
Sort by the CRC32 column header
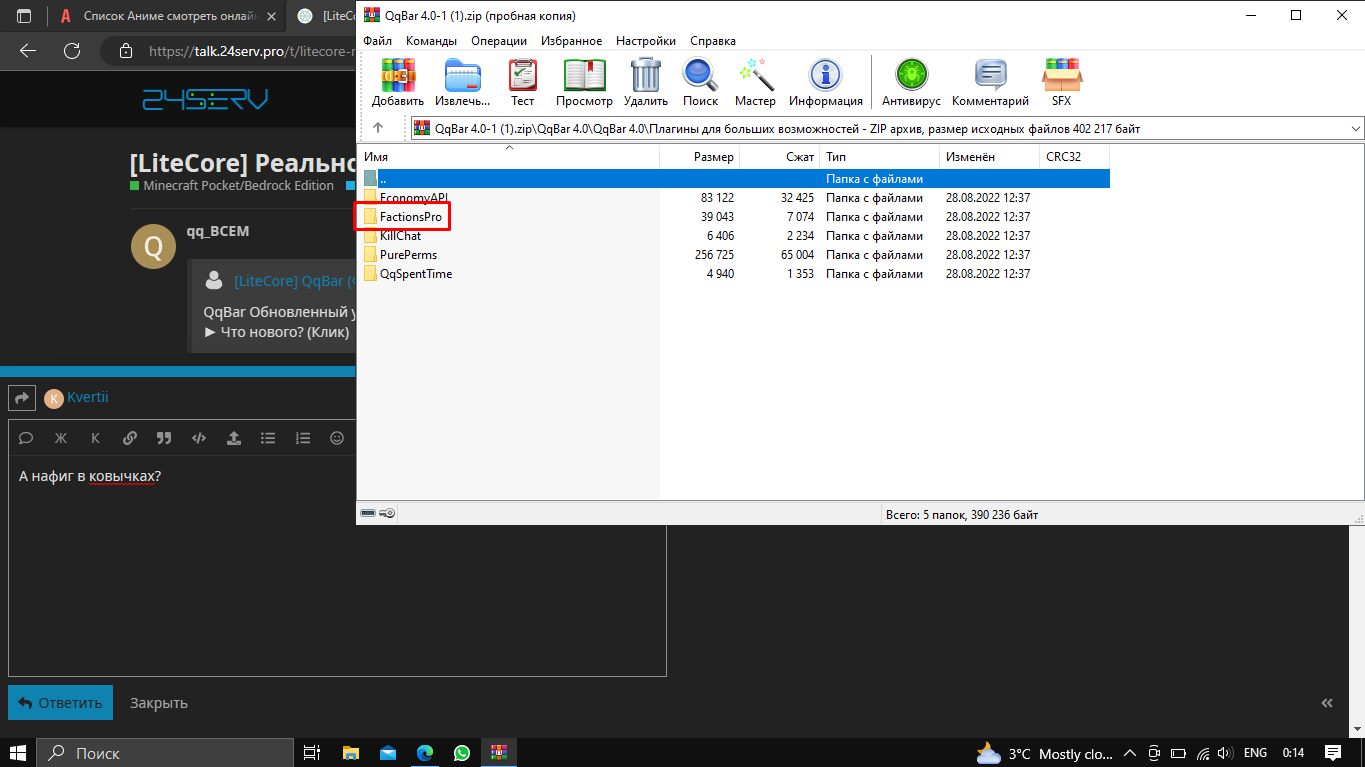pos(1075,157)
